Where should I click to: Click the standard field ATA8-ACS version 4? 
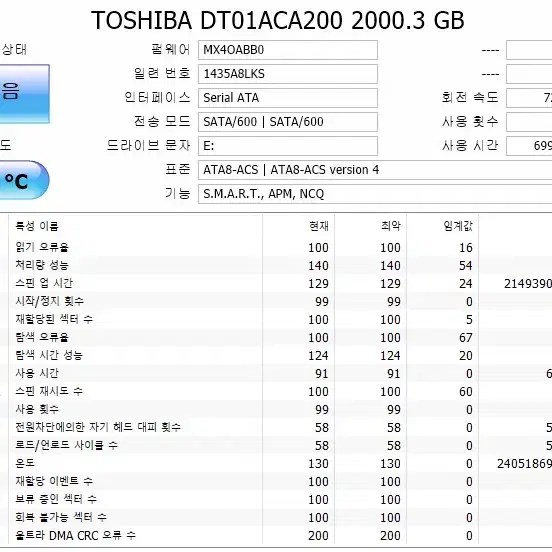pyautogui.click(x=375, y=170)
